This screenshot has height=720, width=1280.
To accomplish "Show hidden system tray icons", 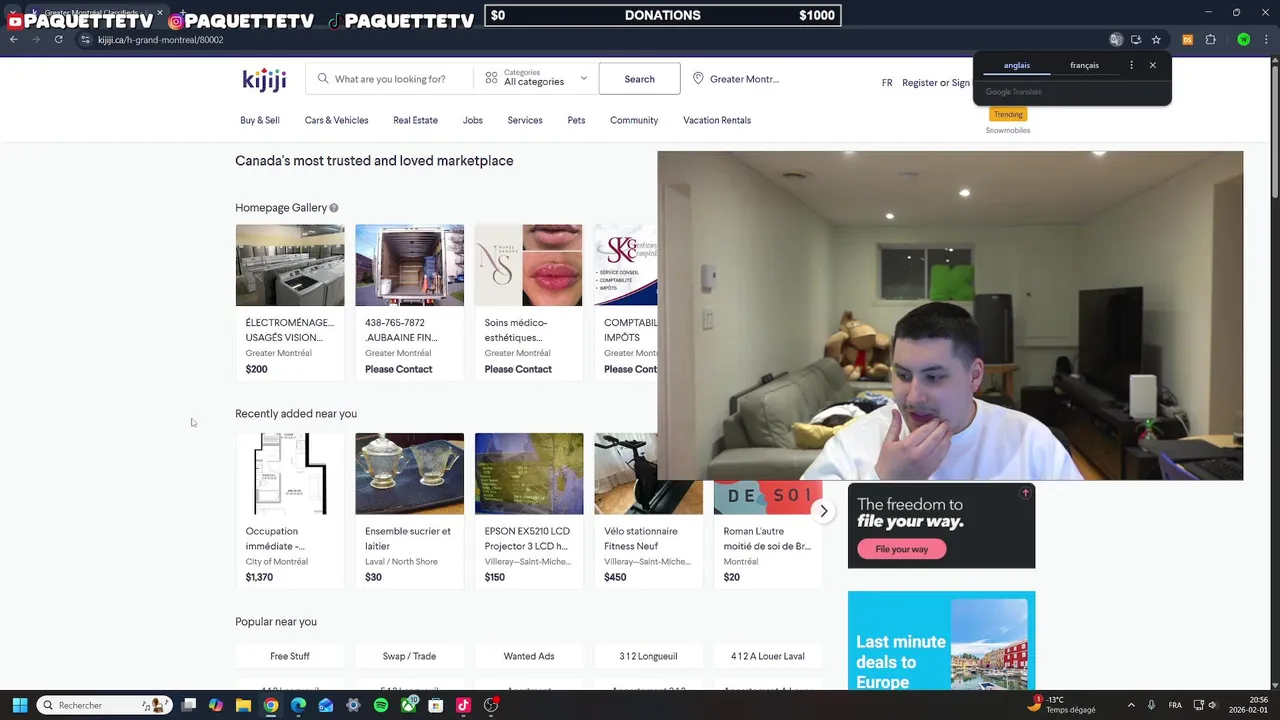I will tap(1131, 705).
